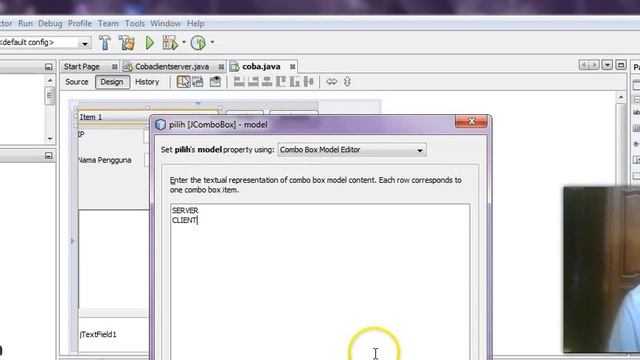Select the Nama Pengguna label in form

pos(105,160)
